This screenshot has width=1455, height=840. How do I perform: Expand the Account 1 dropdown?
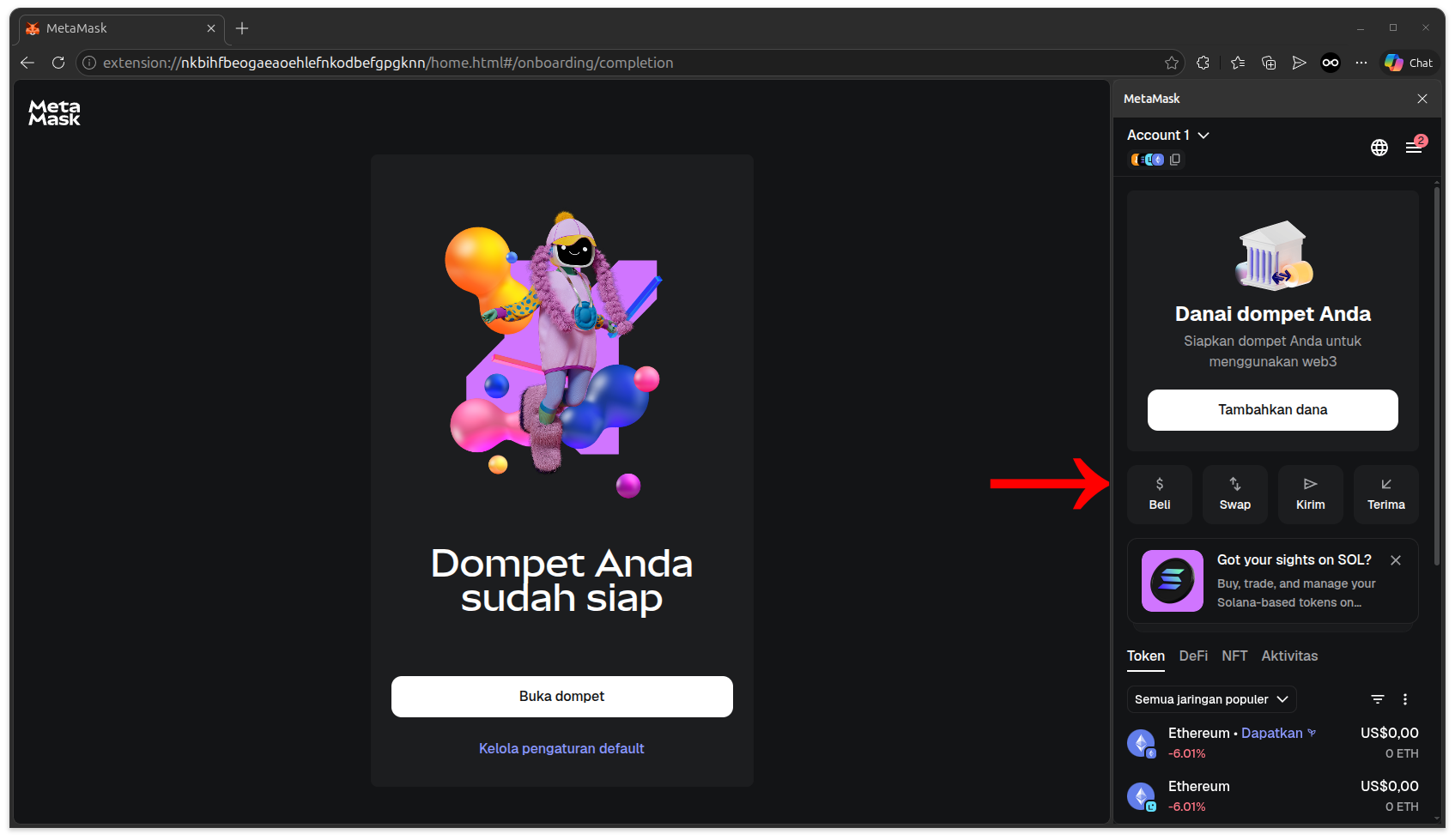1167,135
